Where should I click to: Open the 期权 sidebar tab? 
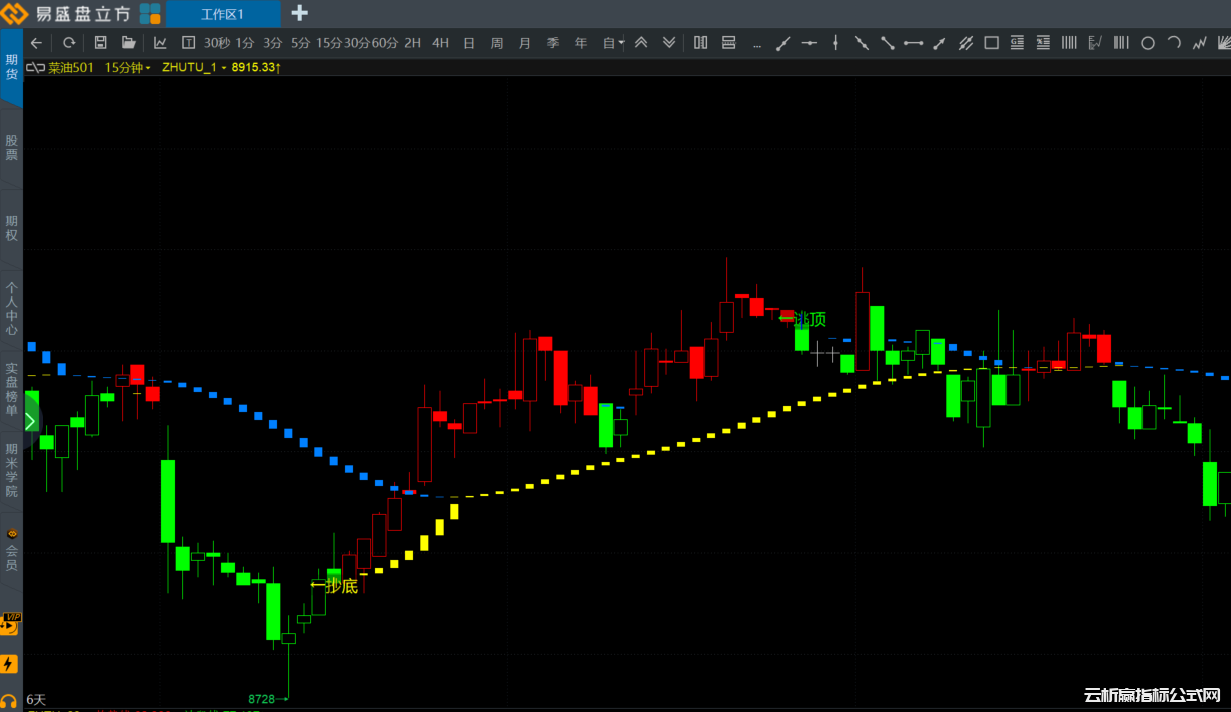[11, 228]
